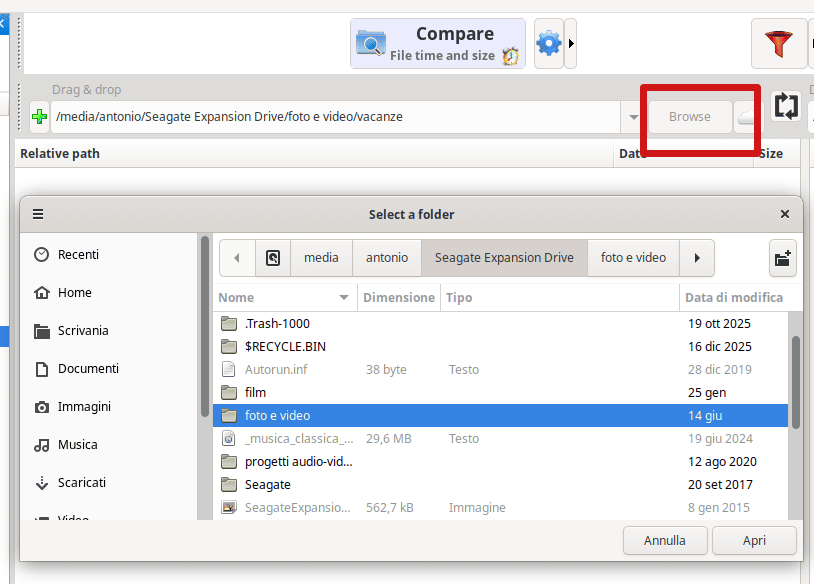
Task: Click the Annulla button
Action: click(x=665, y=540)
